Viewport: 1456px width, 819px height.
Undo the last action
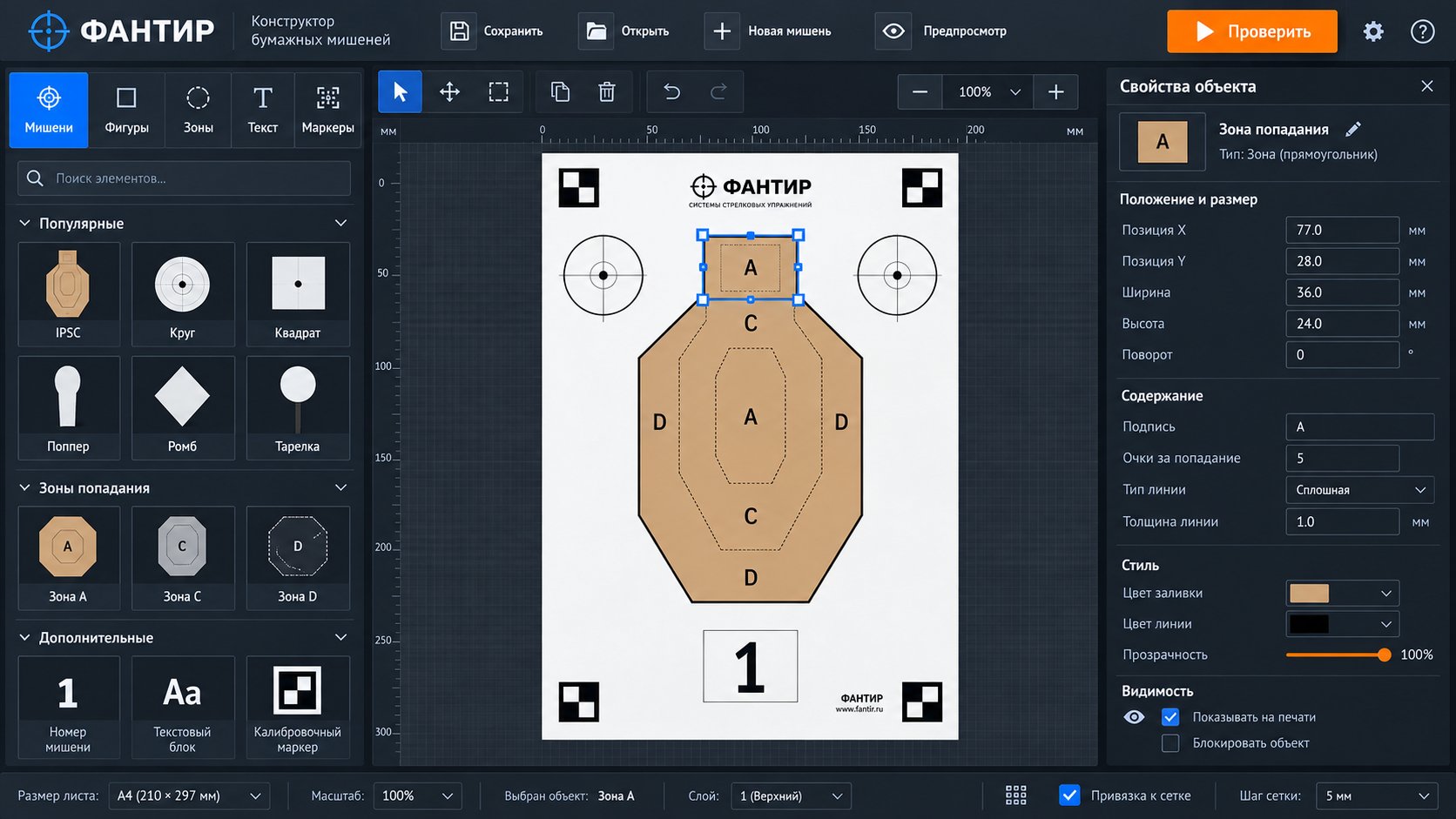[671, 92]
